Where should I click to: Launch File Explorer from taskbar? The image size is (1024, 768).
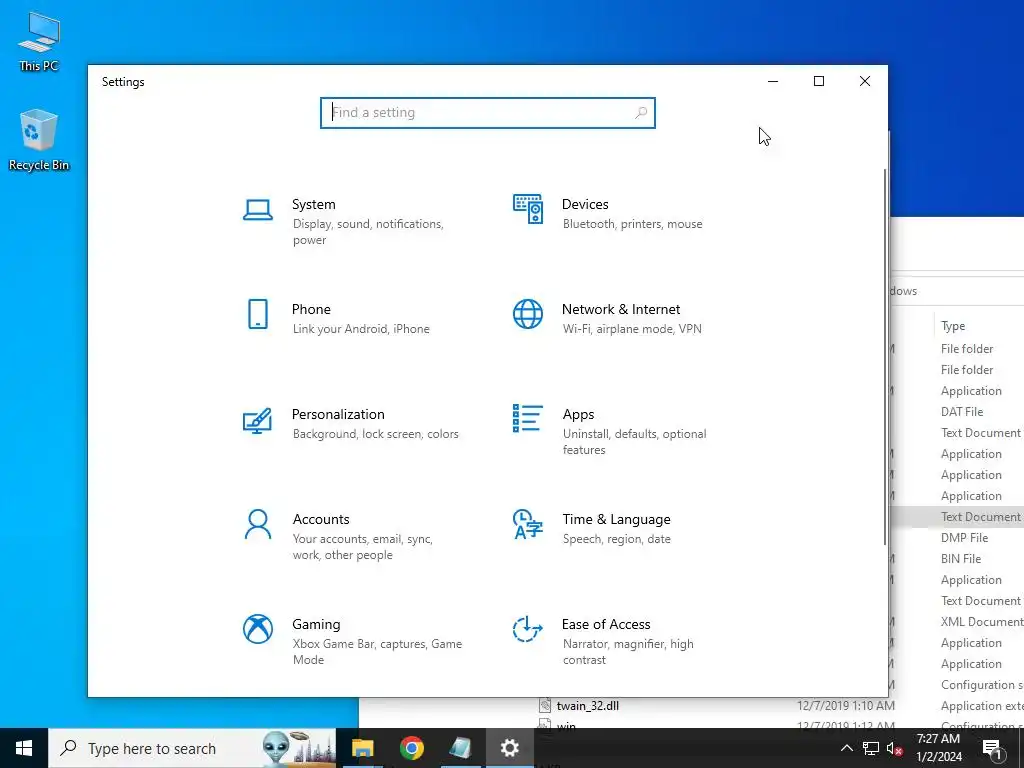(362, 748)
